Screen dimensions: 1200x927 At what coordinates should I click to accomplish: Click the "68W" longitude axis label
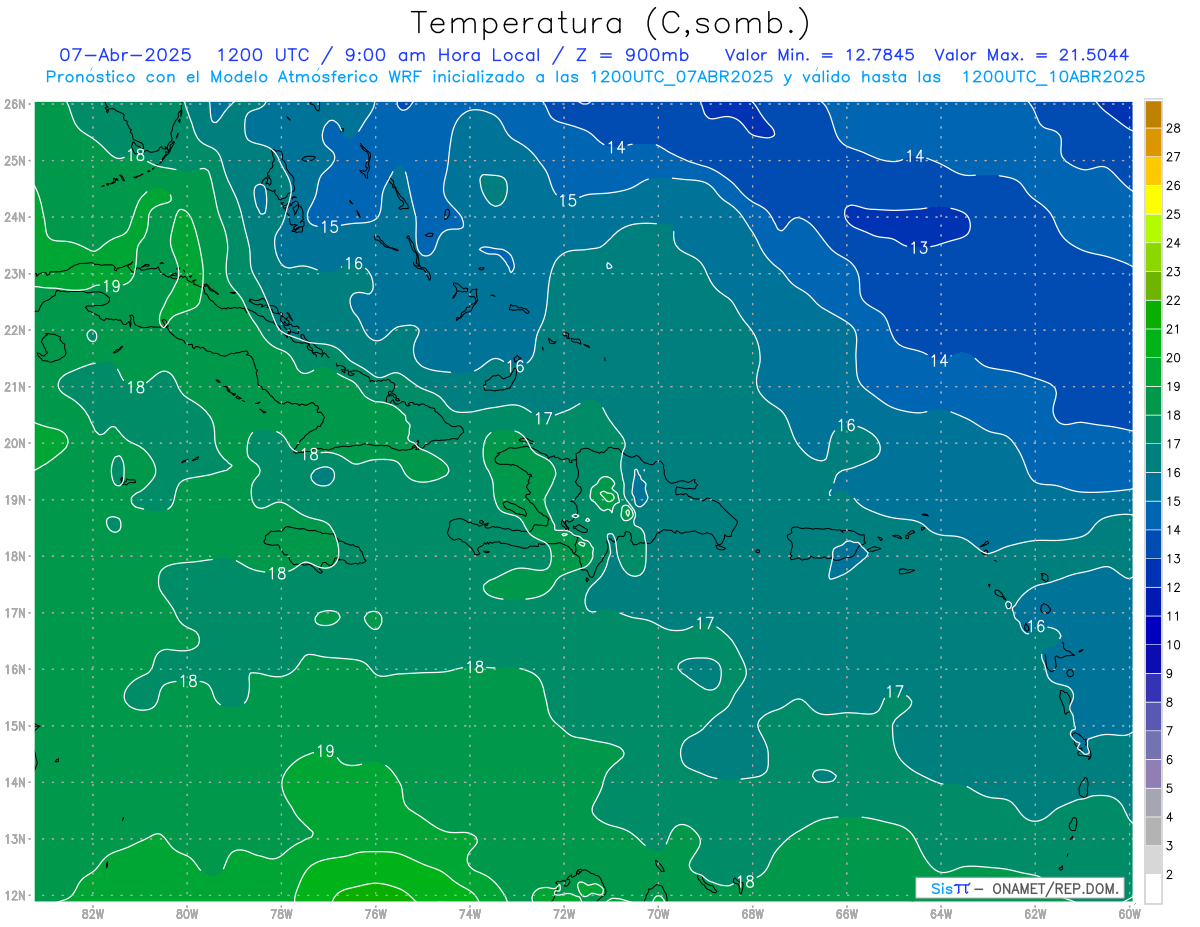(x=753, y=913)
